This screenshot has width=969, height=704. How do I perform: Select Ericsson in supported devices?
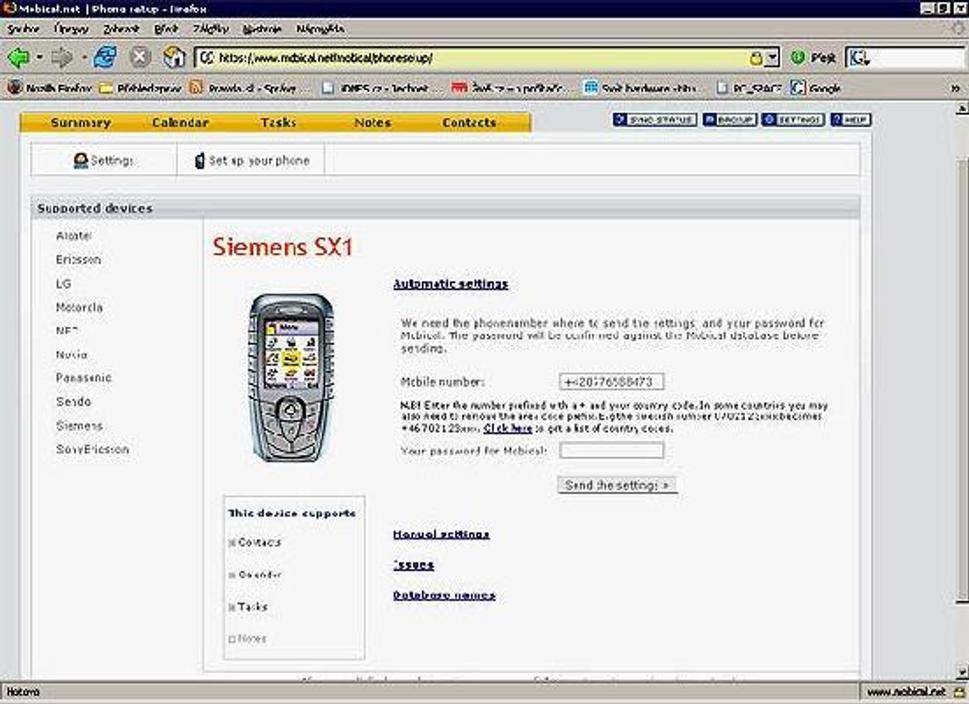tap(78, 260)
